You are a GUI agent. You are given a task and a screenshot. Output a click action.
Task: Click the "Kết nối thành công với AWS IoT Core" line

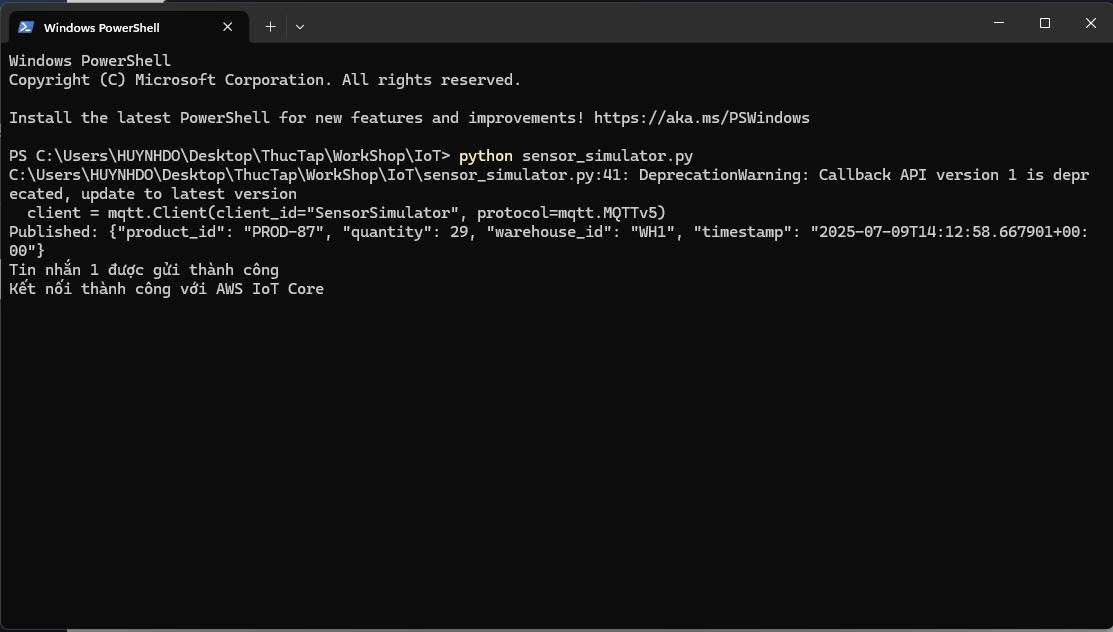coord(166,289)
